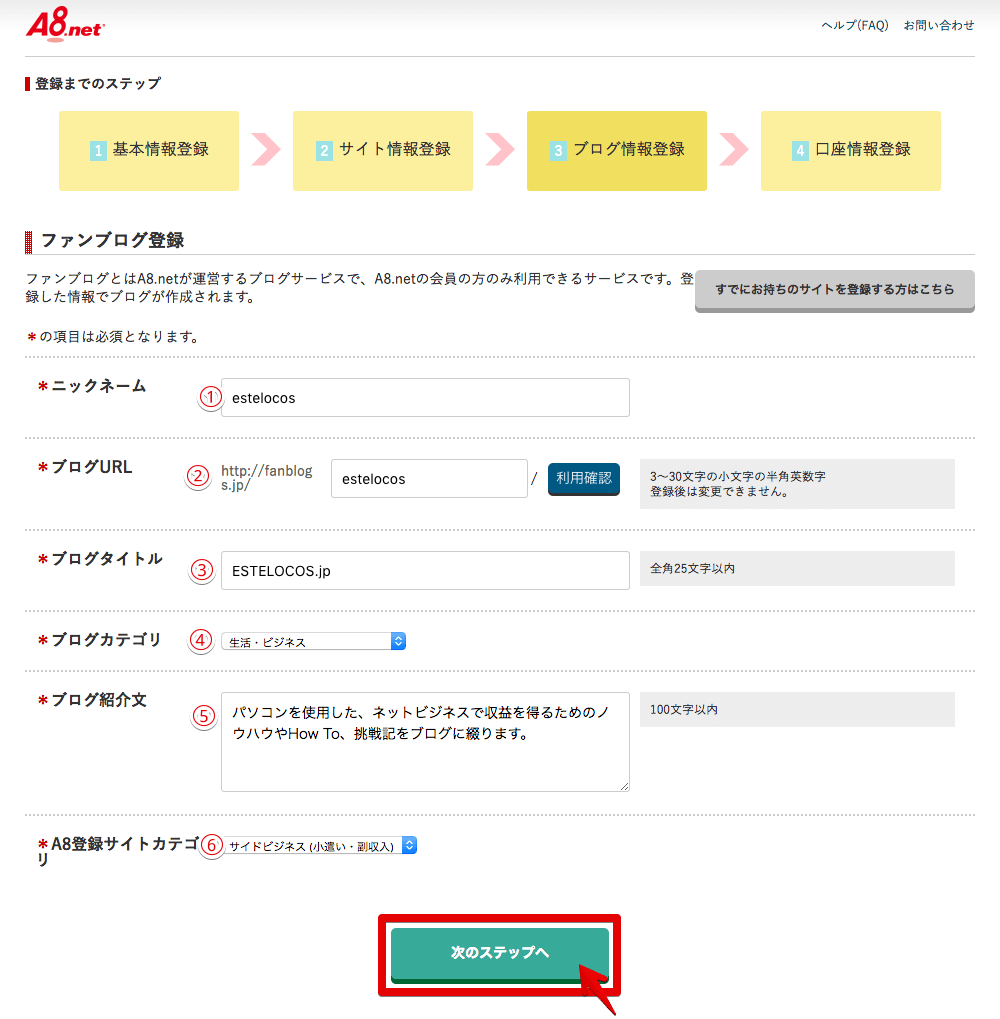
Task: Click the A8.net logo
Action: [65, 26]
